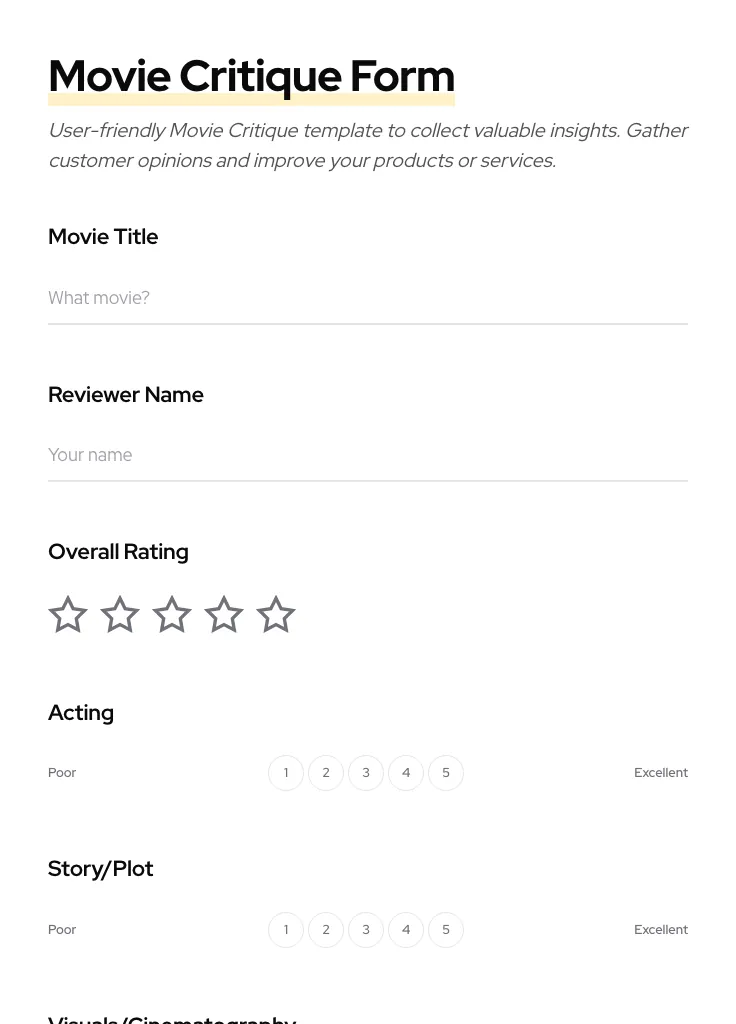736x1024 pixels.
Task: Click the Poor label under Acting
Action: (x=62, y=772)
